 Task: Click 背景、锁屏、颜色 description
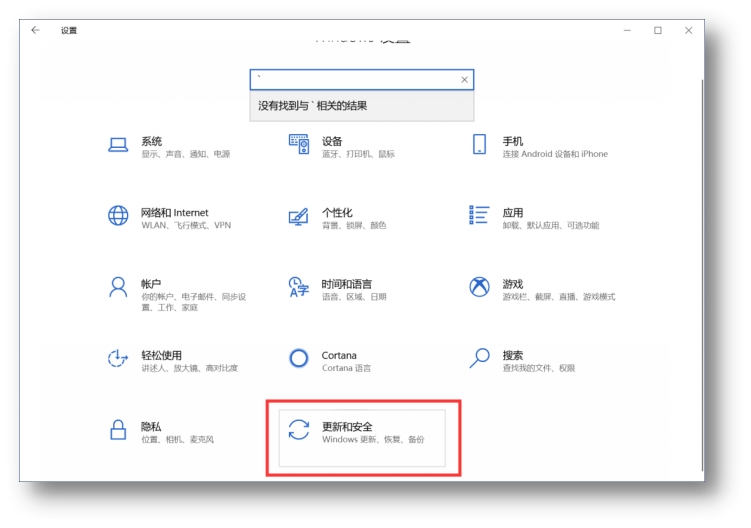(354, 225)
